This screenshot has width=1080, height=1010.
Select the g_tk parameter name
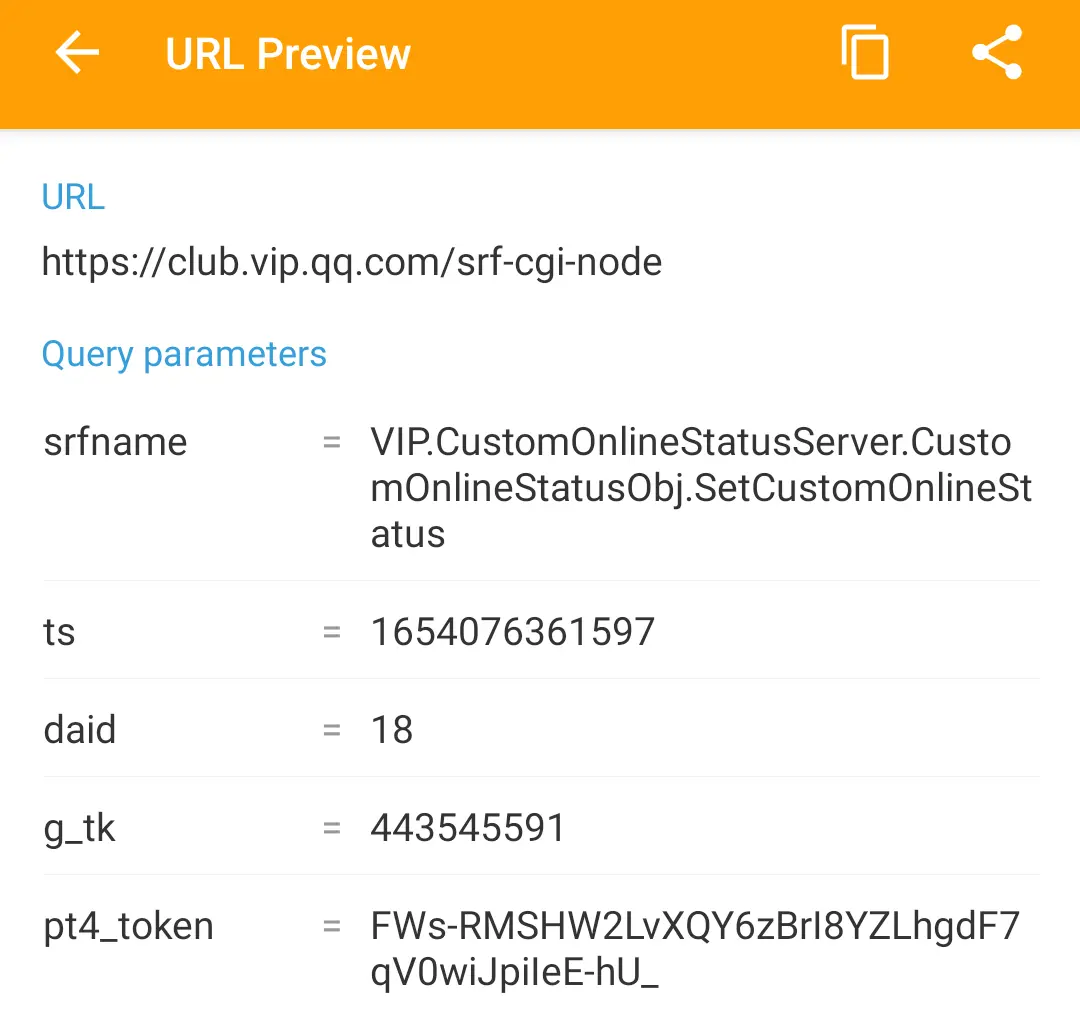pyautogui.click(x=79, y=829)
